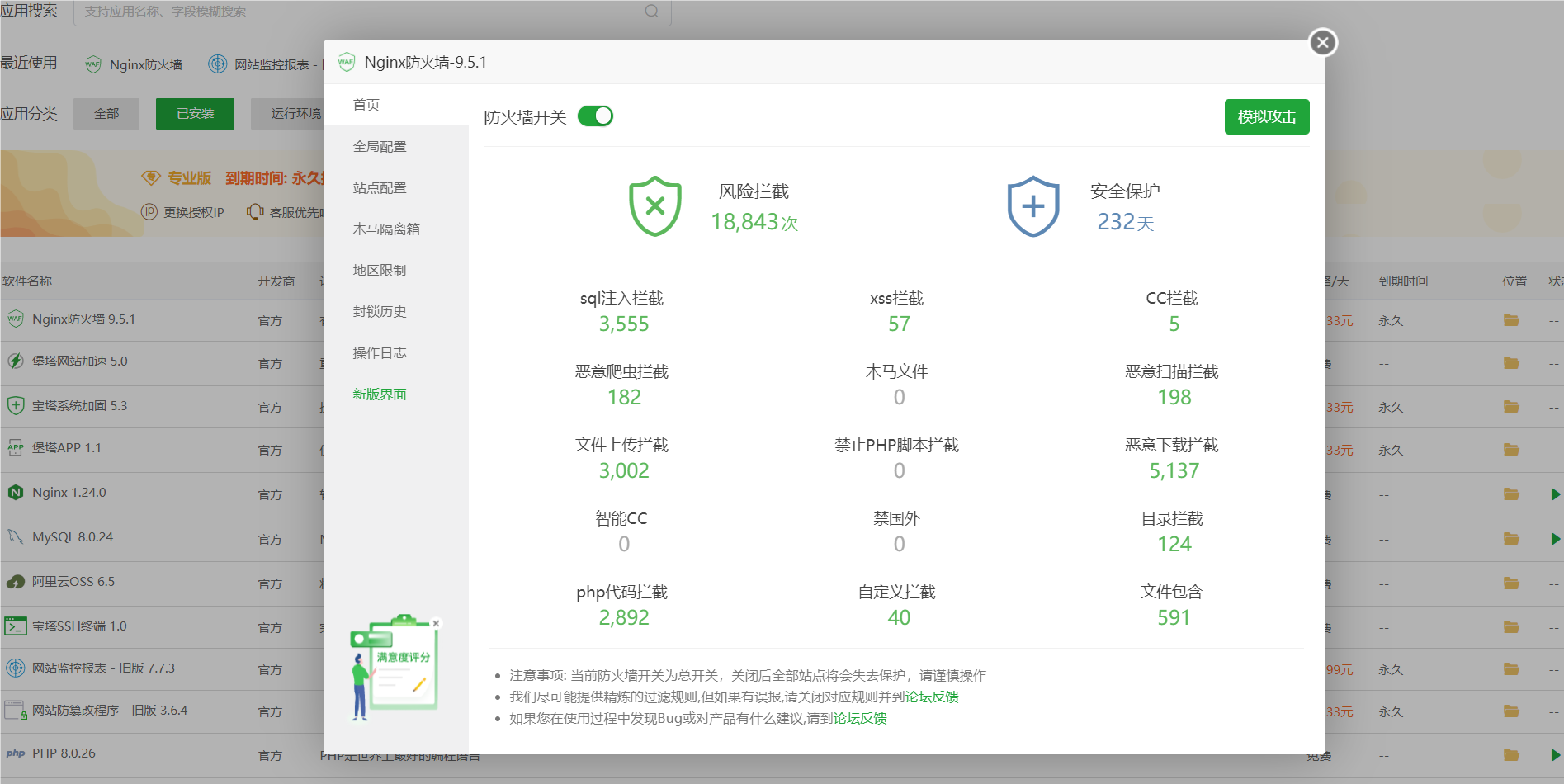
Task: Click the 宝塔SSH终端 1.0 terminal icon
Action: click(16, 626)
